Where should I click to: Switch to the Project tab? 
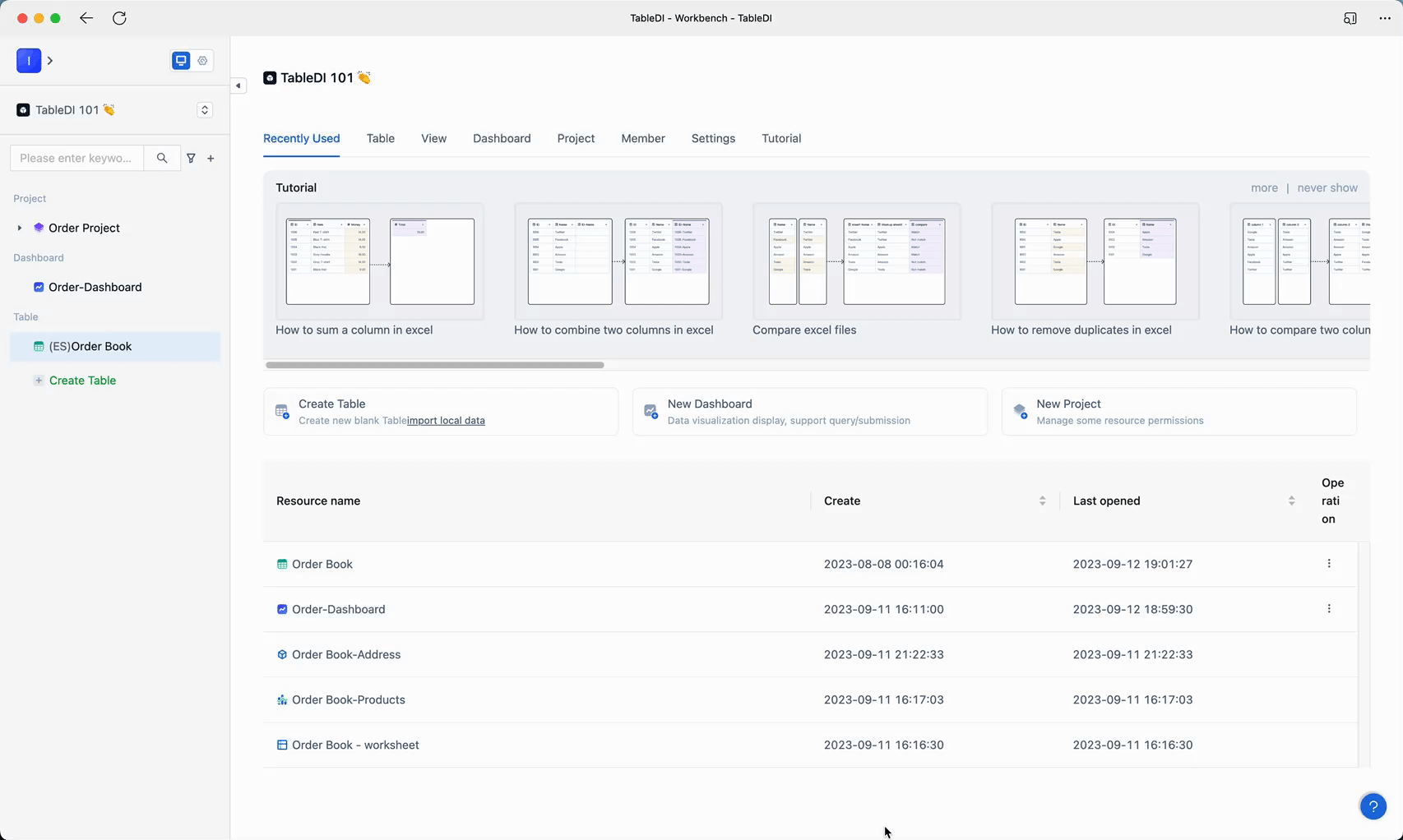click(x=576, y=138)
